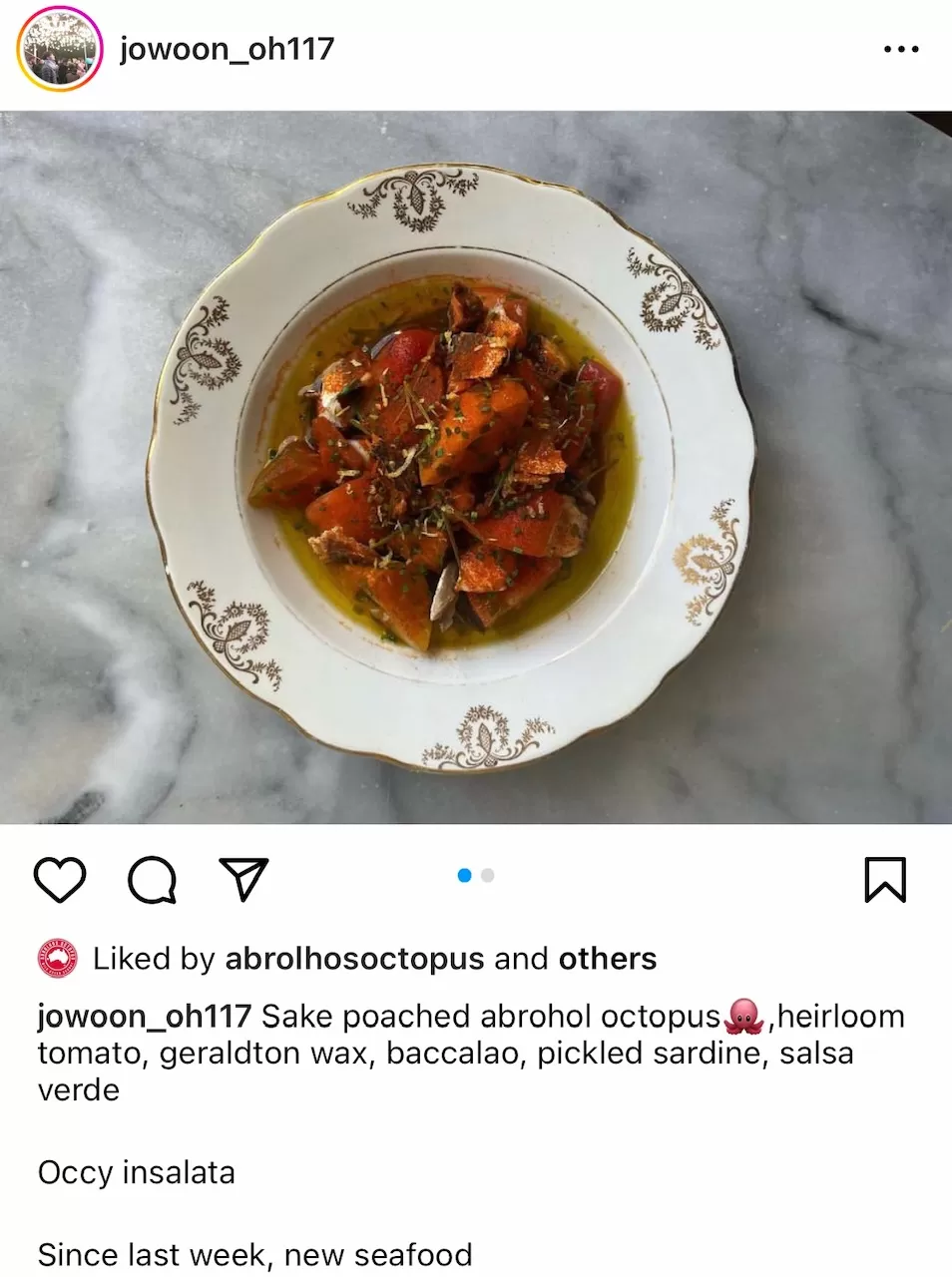The height and width of the screenshot is (1277, 952).
Task: View jowoon_oh117 story via profile picture
Action: pos(60,49)
